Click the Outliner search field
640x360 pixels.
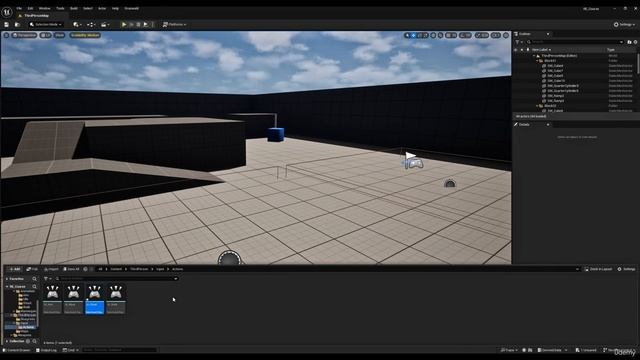[575, 42]
